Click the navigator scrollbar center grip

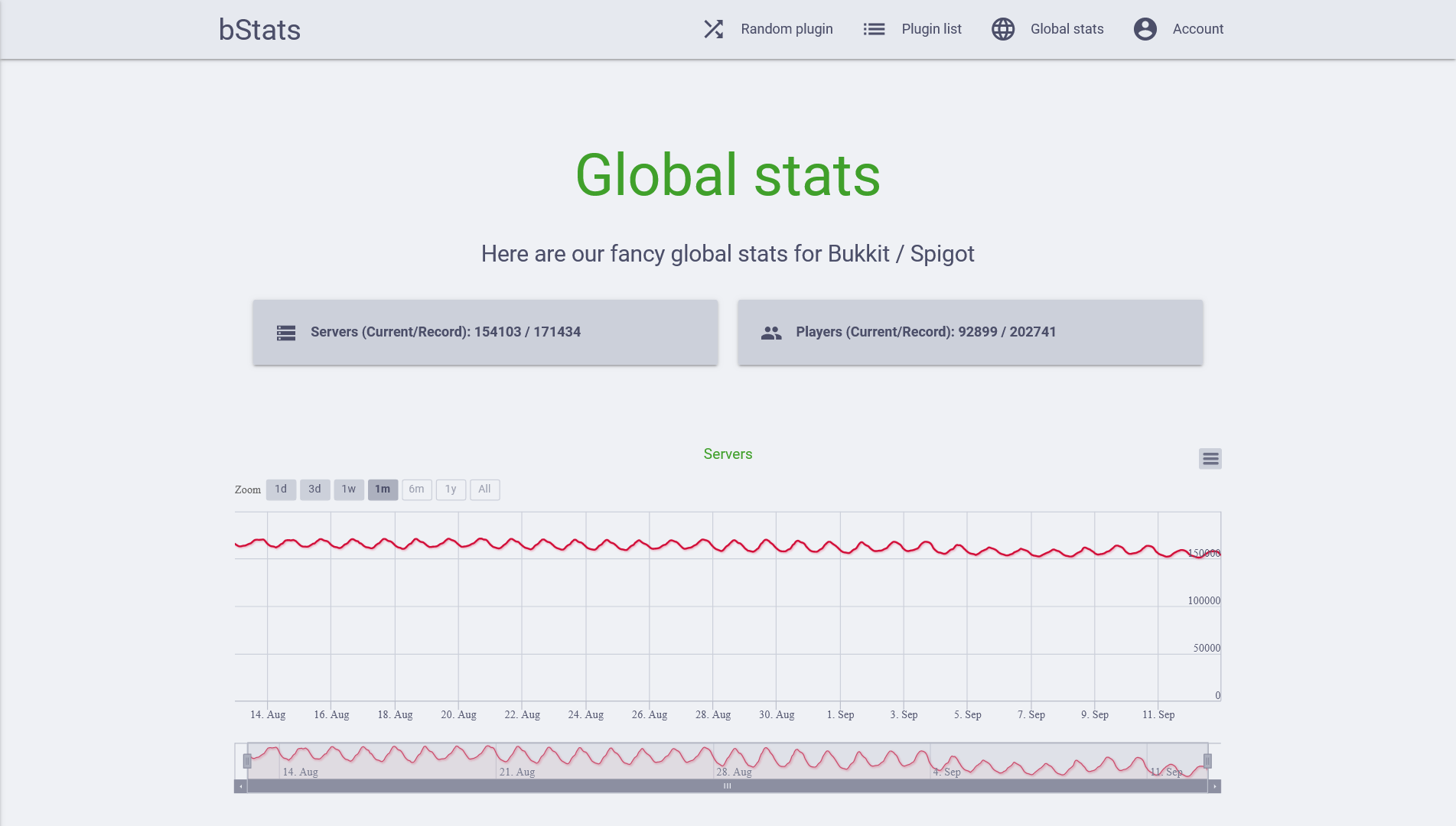728,786
